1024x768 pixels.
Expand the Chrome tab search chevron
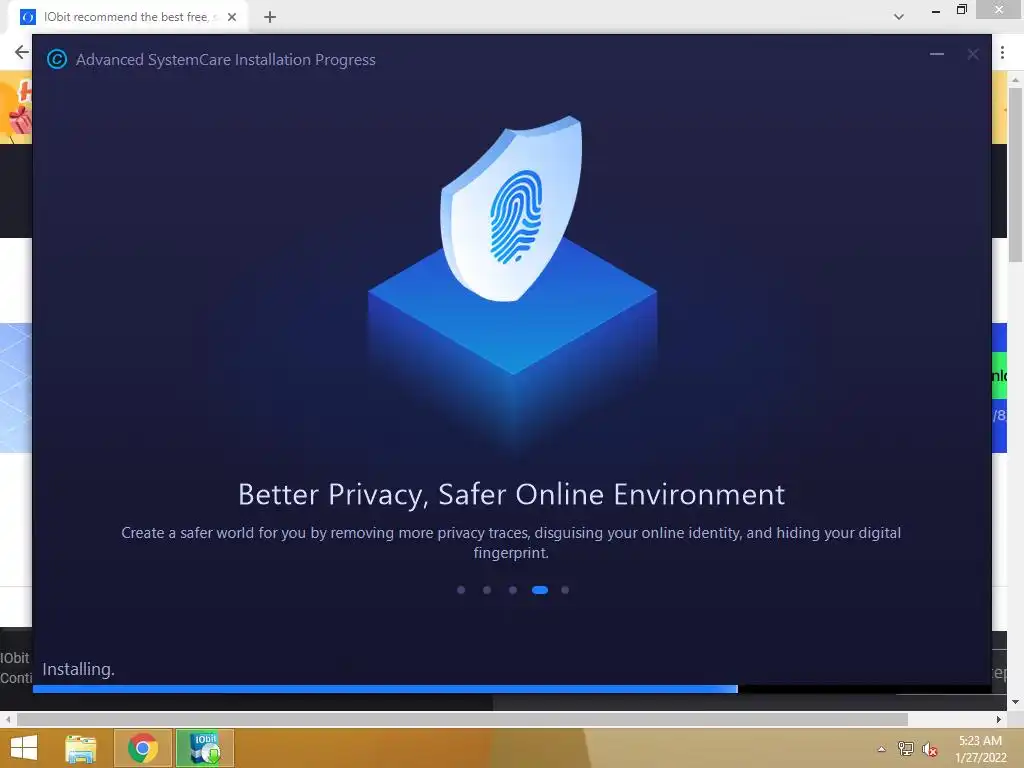pyautogui.click(x=899, y=17)
